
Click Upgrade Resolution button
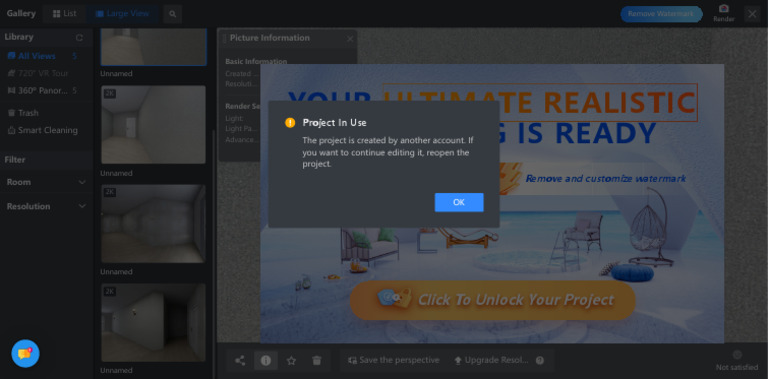click(491, 360)
